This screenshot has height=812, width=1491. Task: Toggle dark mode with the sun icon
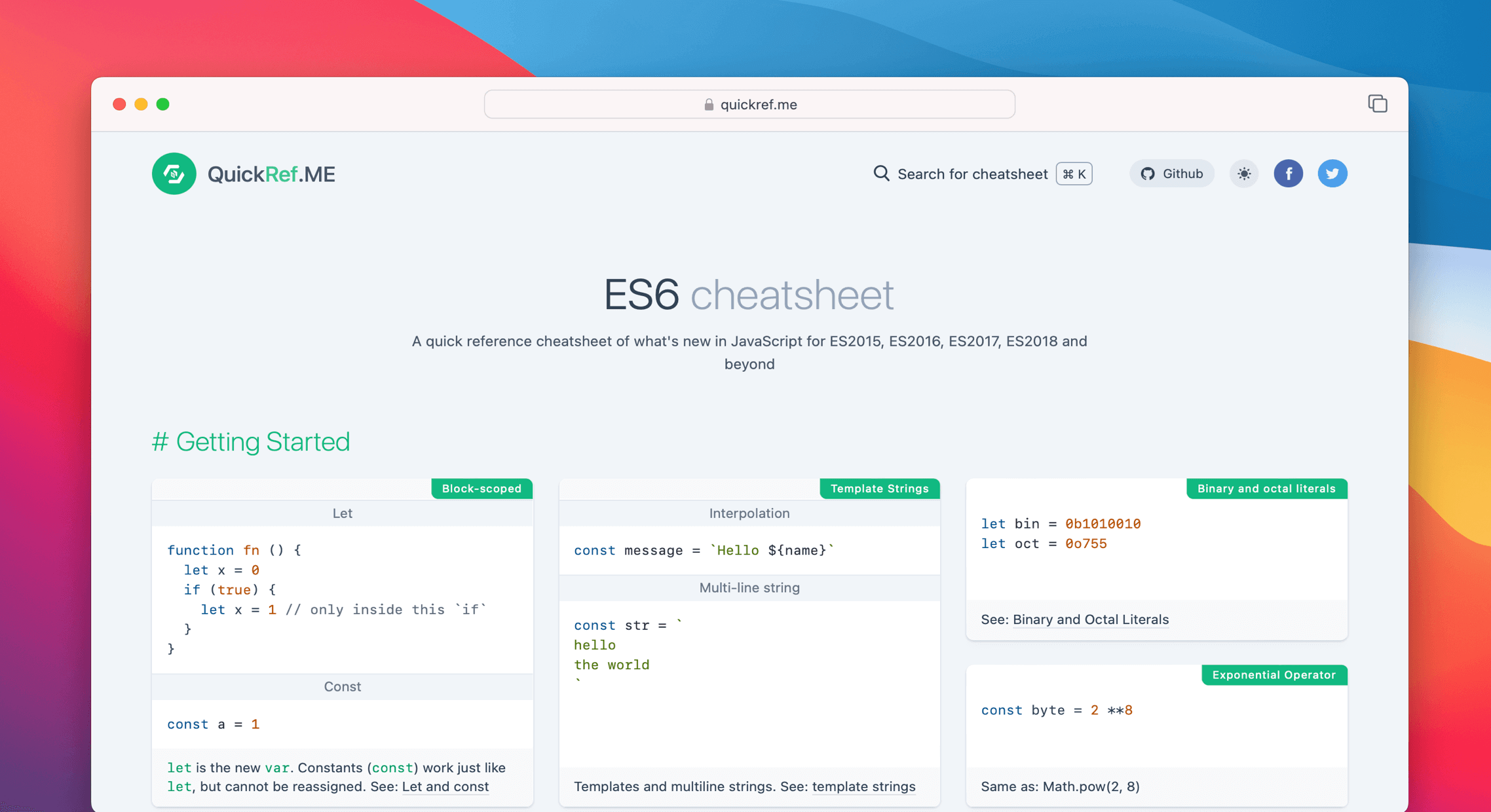pyautogui.click(x=1243, y=174)
